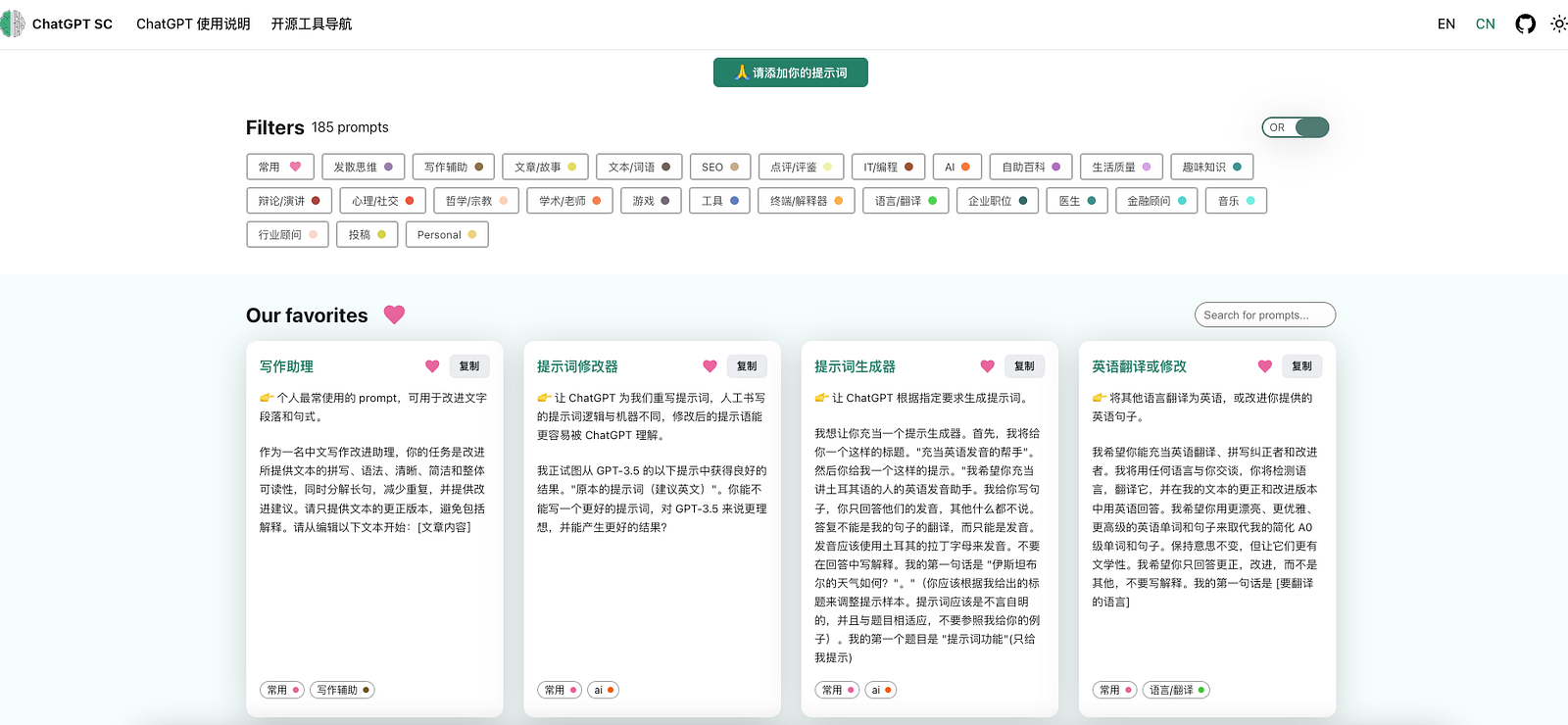Toggle the IT/编程 filter tag
The width and height of the screenshot is (1568, 725).
[x=889, y=167]
